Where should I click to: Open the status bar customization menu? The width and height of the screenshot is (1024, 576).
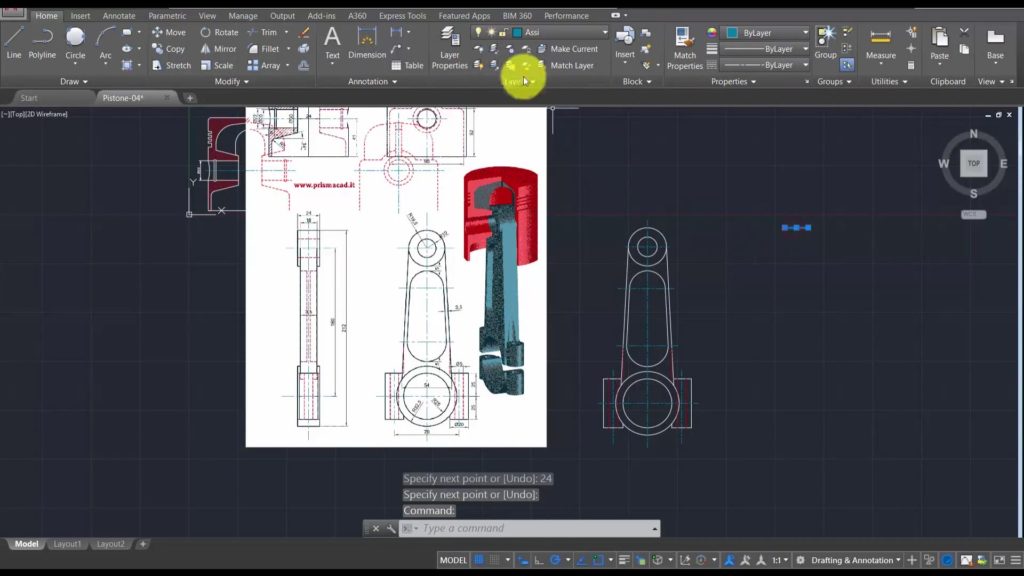tap(1016, 560)
